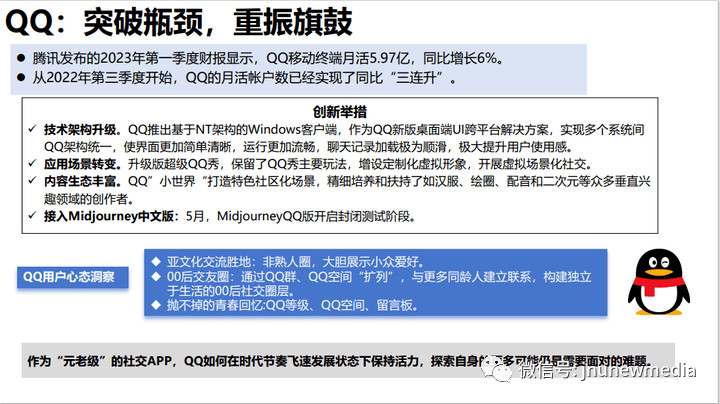Click the diamond bullet before "00后交友圈"

pyautogui.click(x=156, y=276)
